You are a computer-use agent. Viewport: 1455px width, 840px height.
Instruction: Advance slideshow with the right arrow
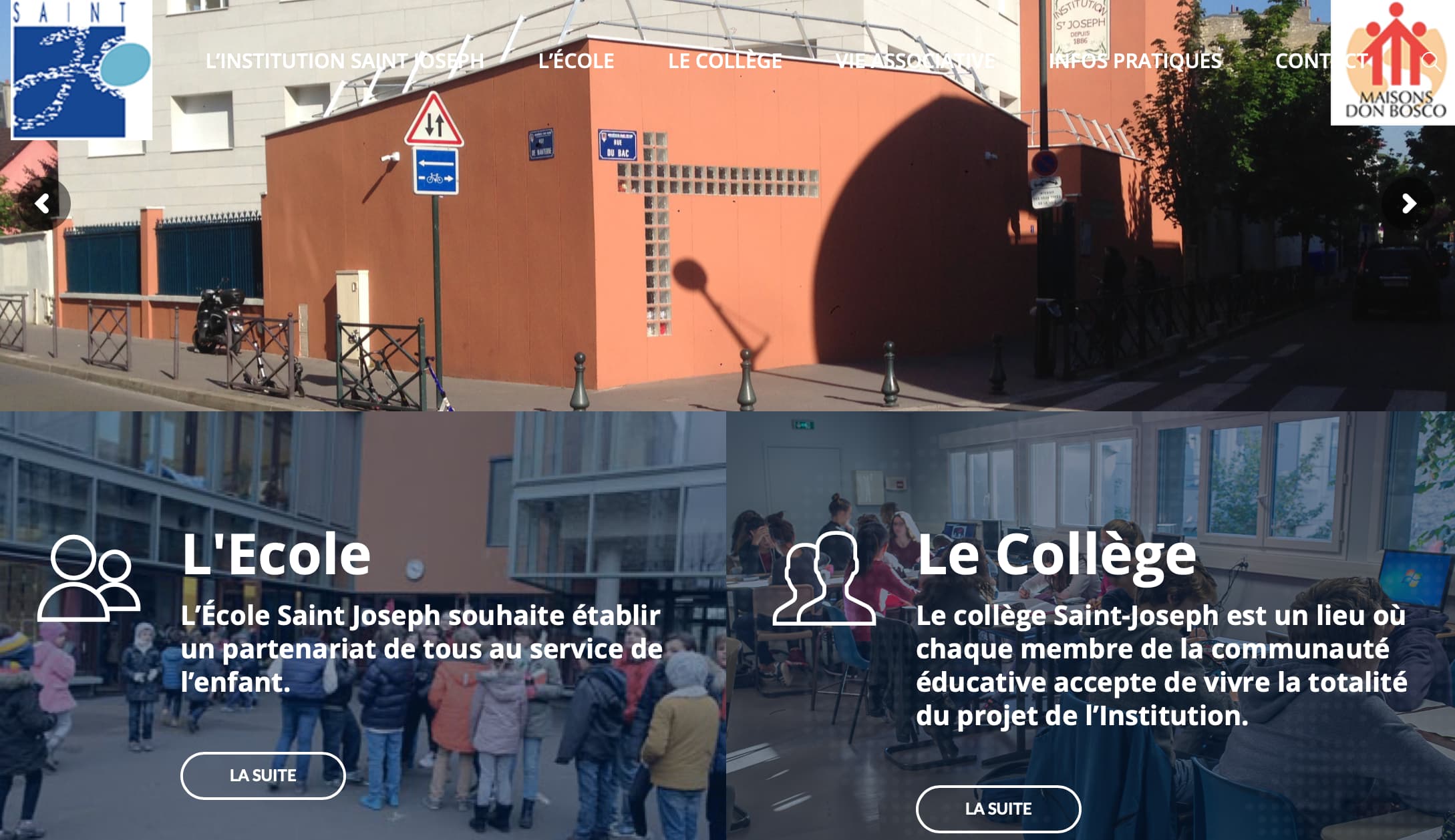click(1408, 204)
